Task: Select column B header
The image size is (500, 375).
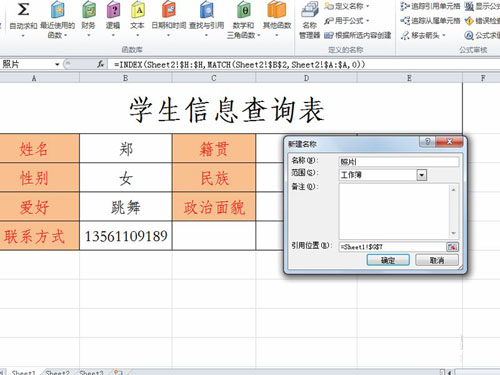Action: tap(125, 78)
